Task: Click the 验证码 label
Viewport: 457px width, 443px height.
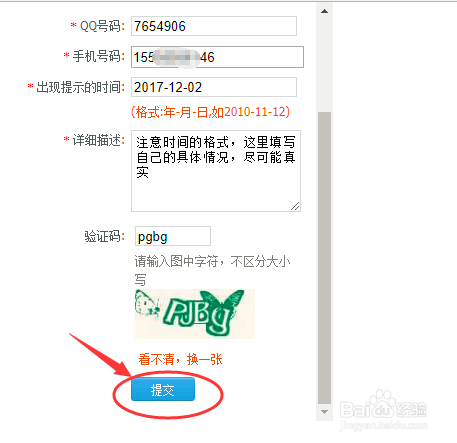Action: pyautogui.click(x=104, y=236)
